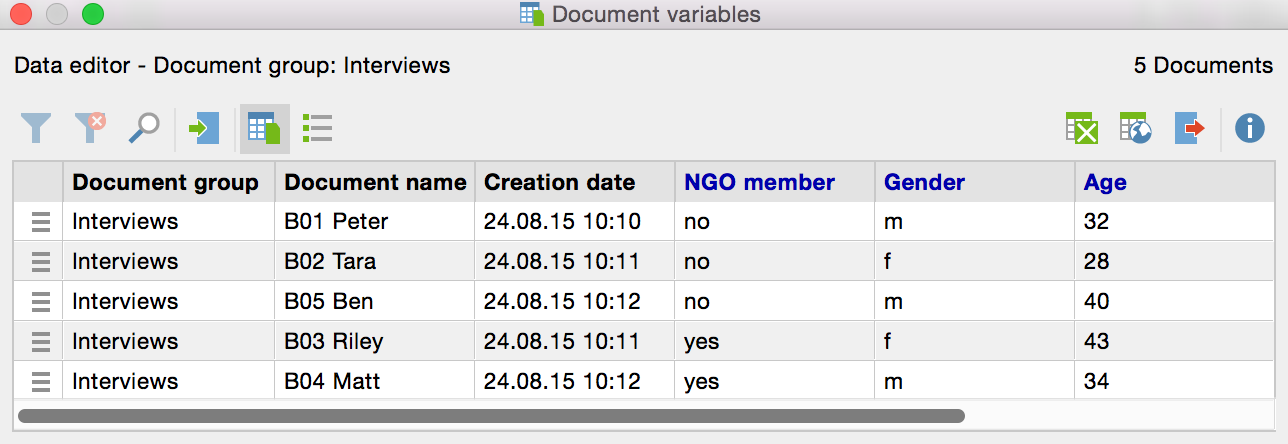Click the Age cell showing 34
This screenshot has height=444, width=1288.
[1175, 382]
